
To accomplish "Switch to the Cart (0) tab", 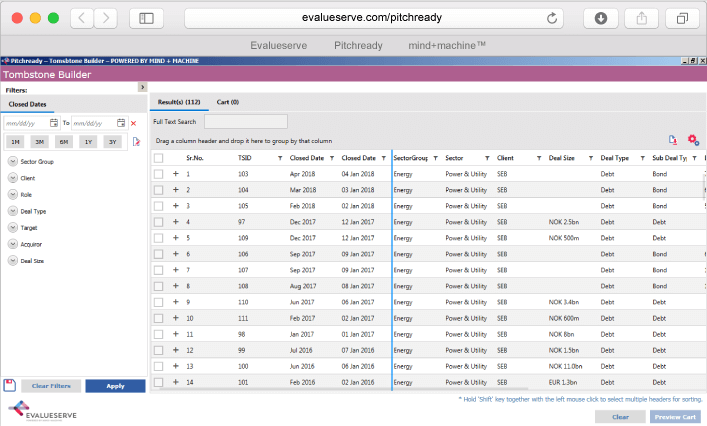I will click(x=228, y=102).
